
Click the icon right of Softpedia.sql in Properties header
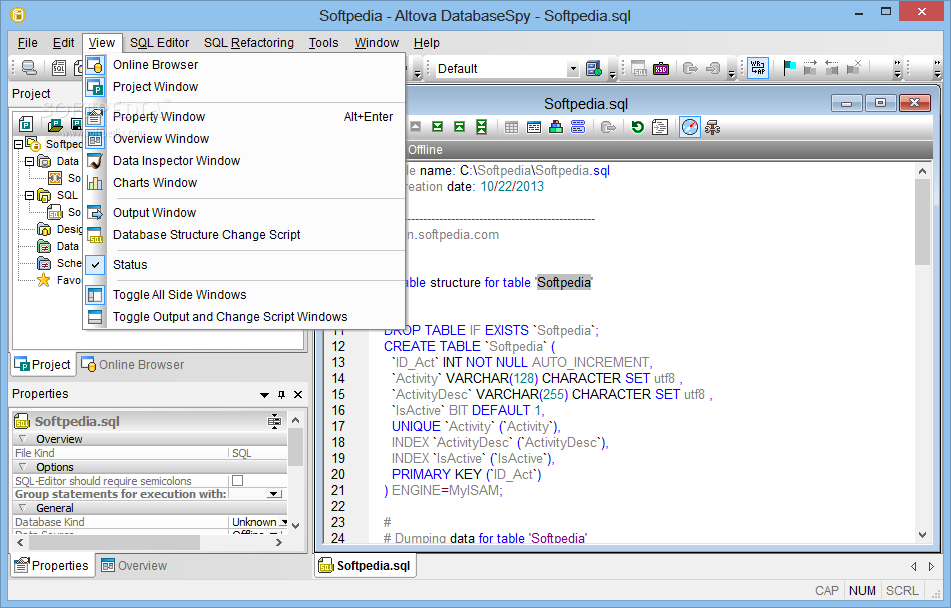274,421
